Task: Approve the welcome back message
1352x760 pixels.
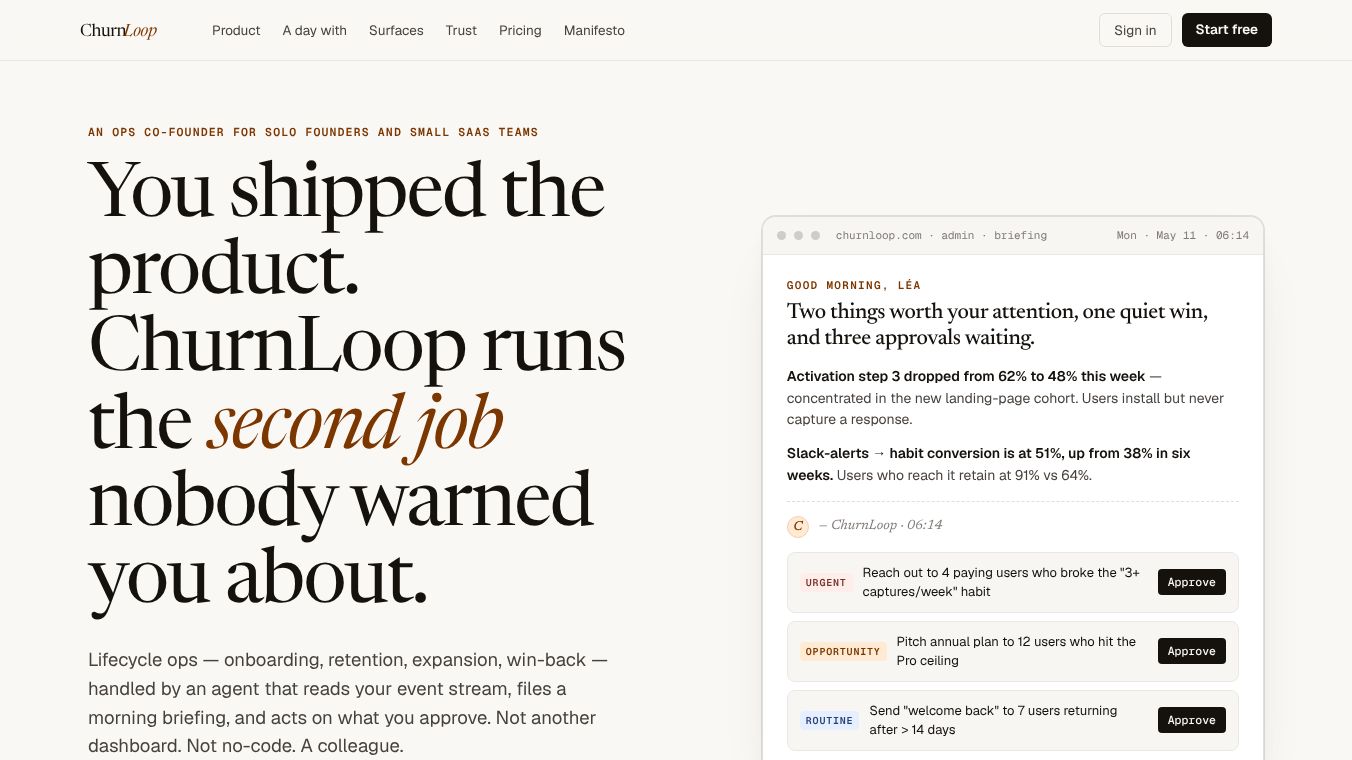Action: [x=1192, y=721]
